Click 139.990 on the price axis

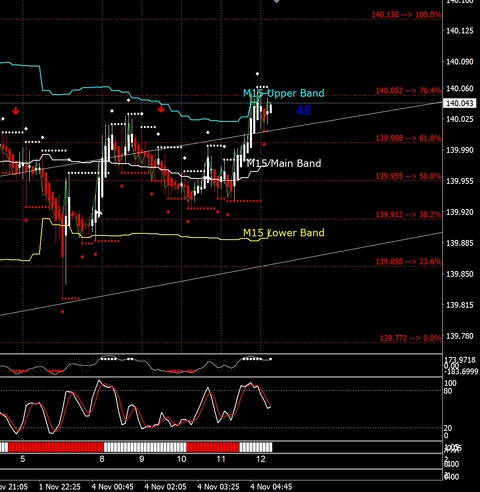(x=460, y=150)
